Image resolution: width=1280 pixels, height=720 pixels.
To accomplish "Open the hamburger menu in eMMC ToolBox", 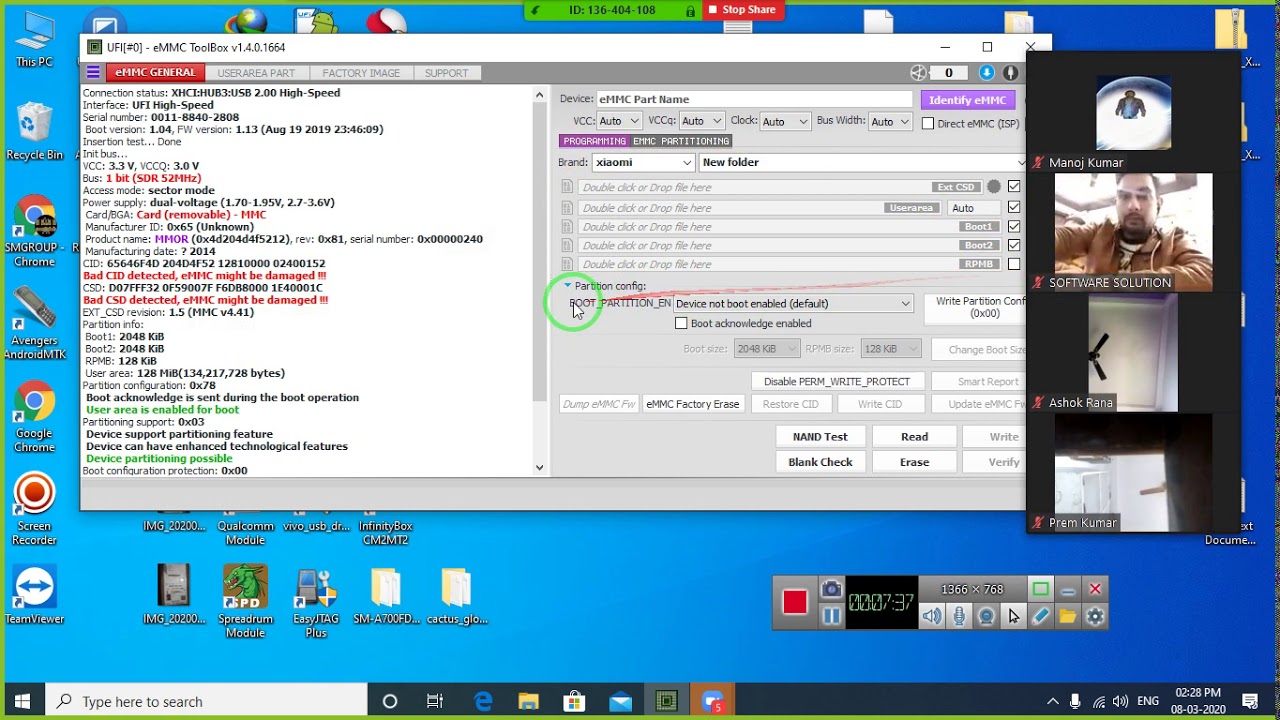I will (x=93, y=72).
